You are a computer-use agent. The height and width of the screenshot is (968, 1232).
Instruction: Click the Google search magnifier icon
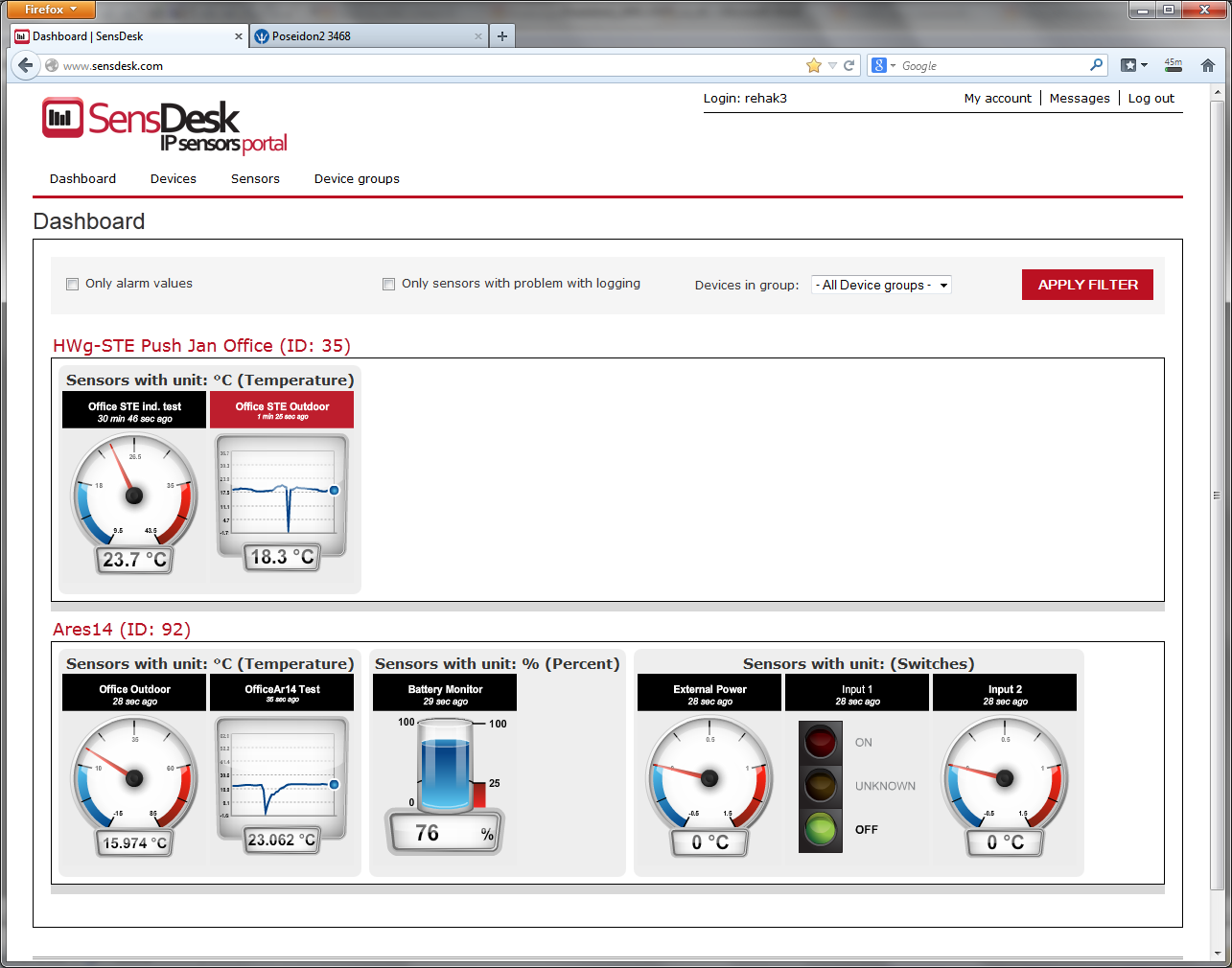click(x=1096, y=65)
